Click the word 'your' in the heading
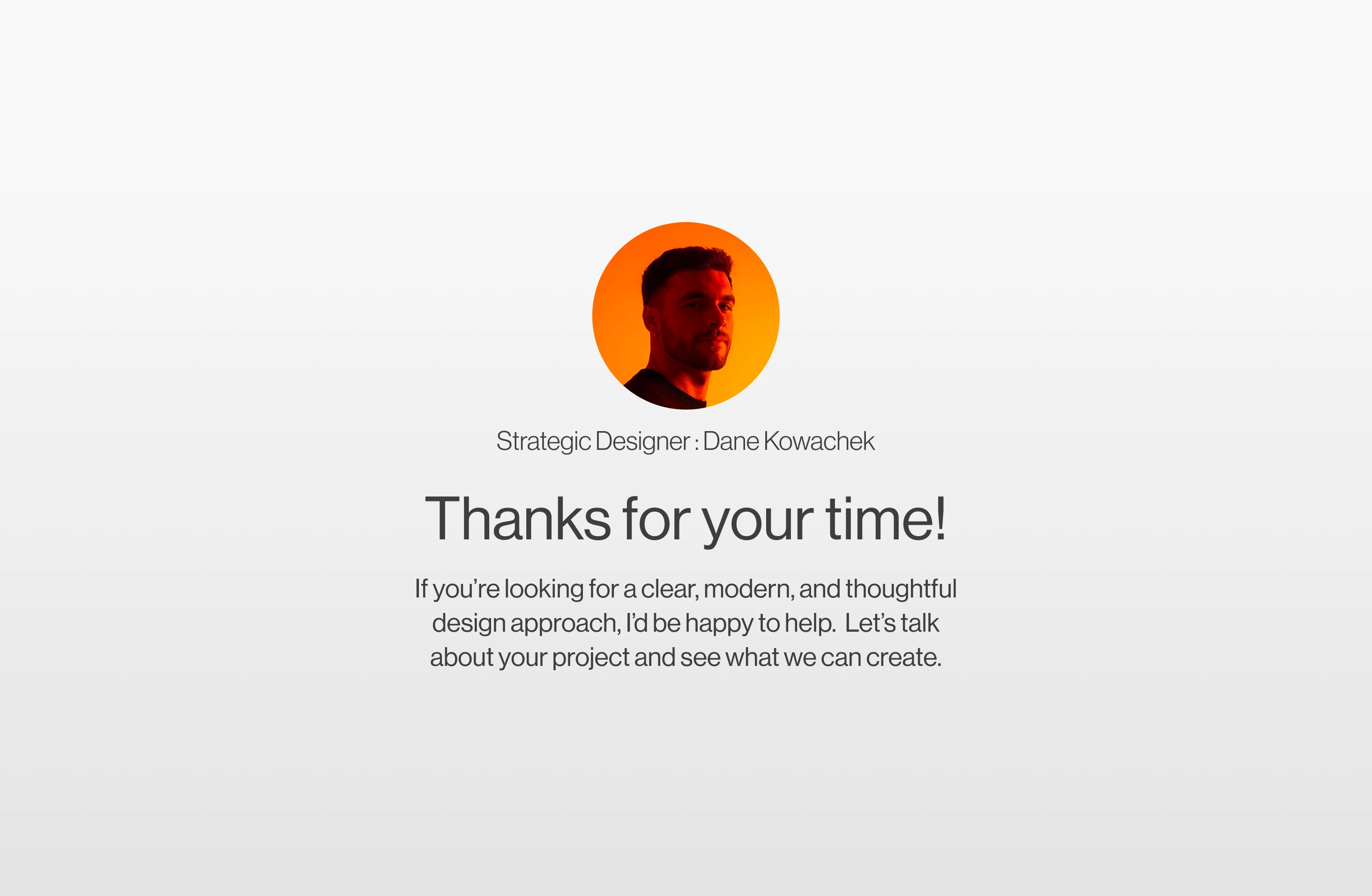 coord(757,526)
